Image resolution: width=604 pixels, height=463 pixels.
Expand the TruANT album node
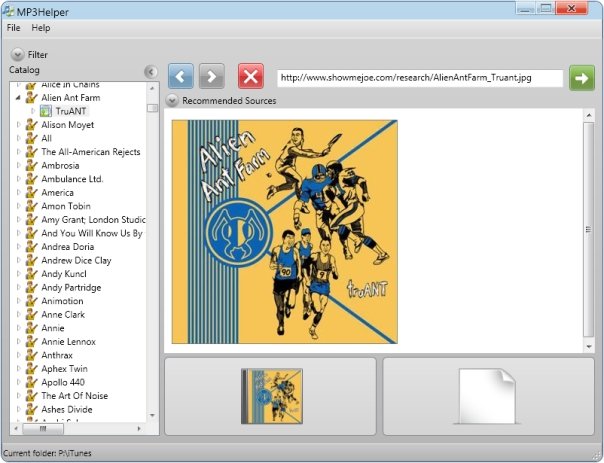coord(33,111)
